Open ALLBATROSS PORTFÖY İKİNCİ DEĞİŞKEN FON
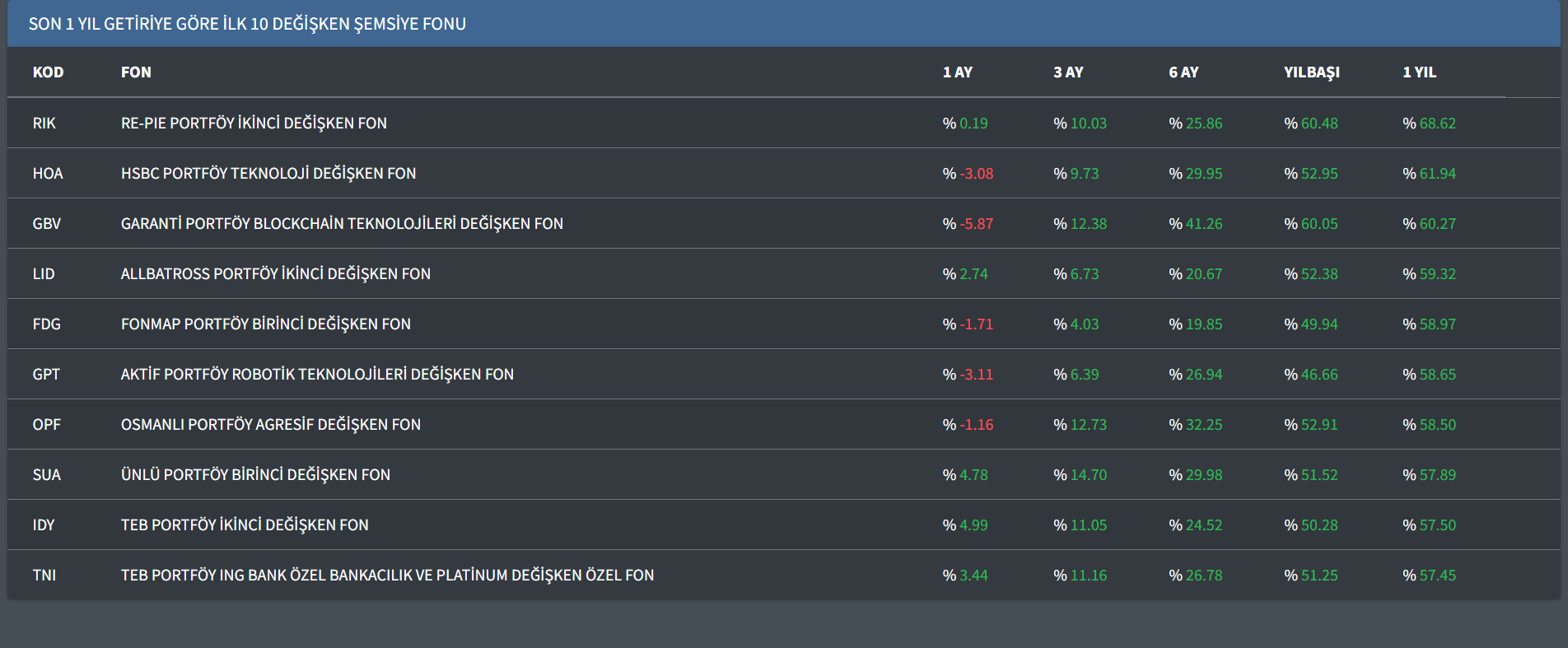The width and height of the screenshot is (1568, 648). coord(275,274)
